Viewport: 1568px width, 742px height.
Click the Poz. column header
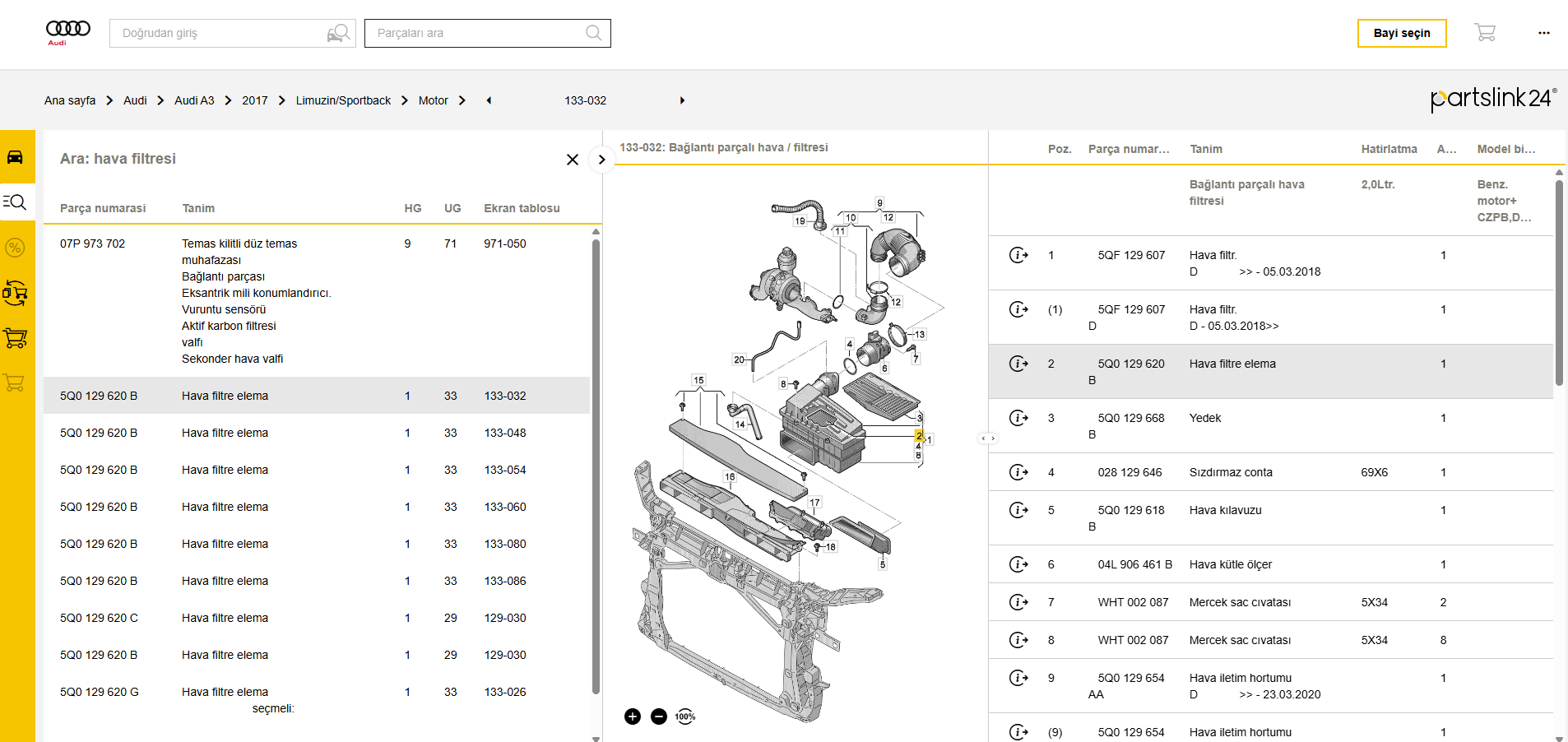point(1060,149)
